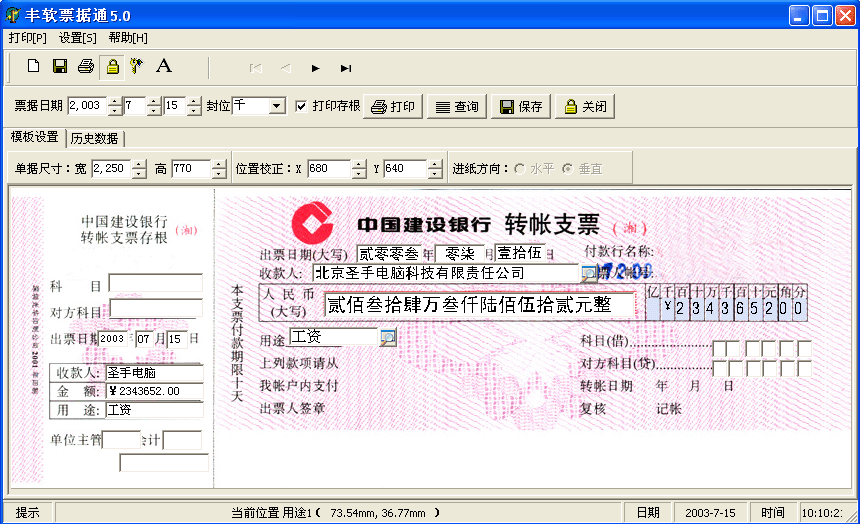This screenshot has height=524, width=860.
Task: Click the 打印 button
Action: click(393, 106)
